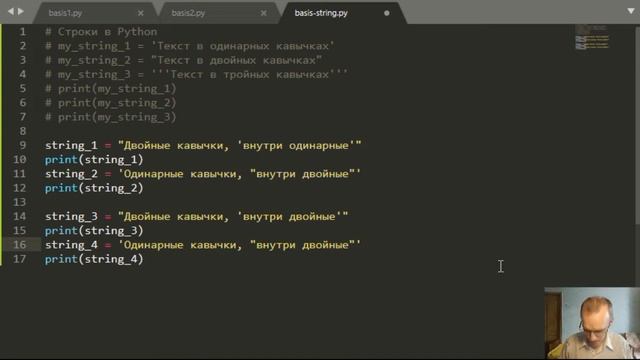Click the commented print(my_string_2) line

coord(111,103)
